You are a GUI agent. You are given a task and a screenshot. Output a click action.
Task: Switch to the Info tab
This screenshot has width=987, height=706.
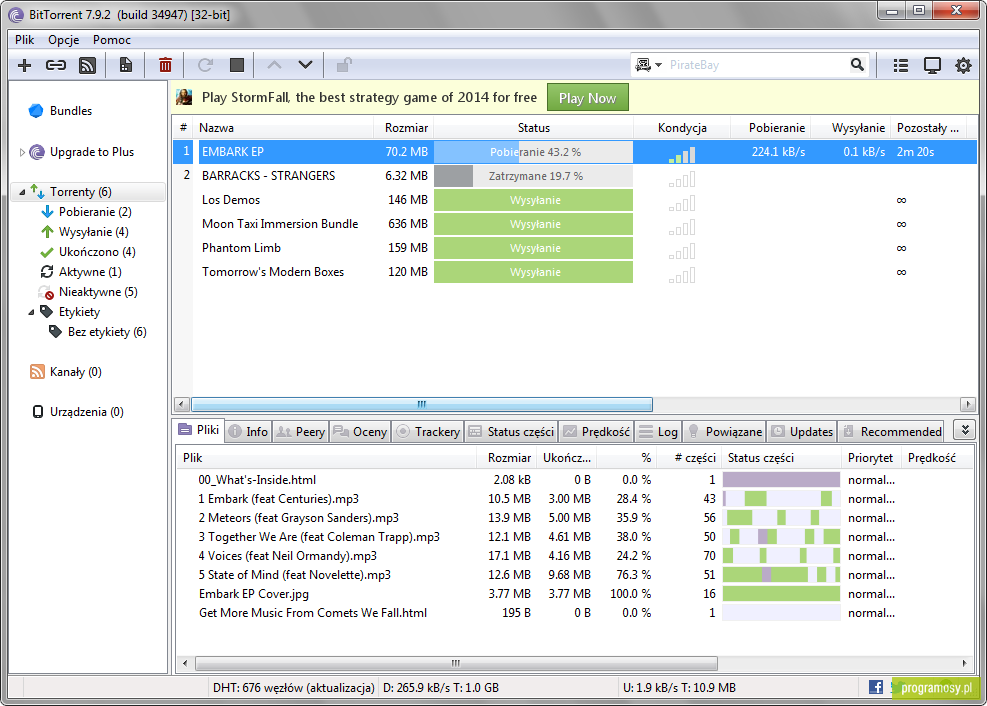coord(249,432)
